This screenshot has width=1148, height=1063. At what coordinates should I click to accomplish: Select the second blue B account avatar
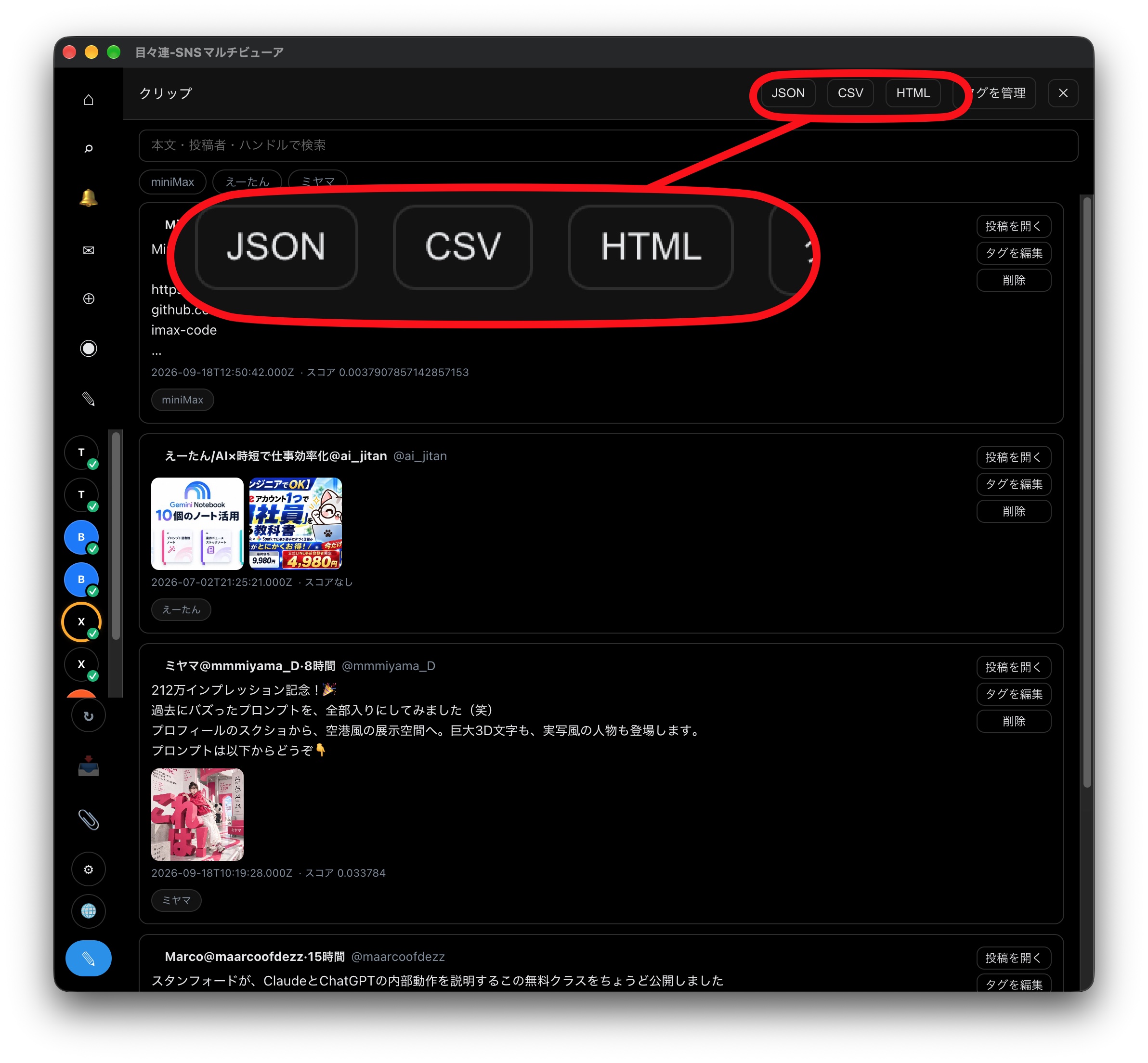point(81,579)
